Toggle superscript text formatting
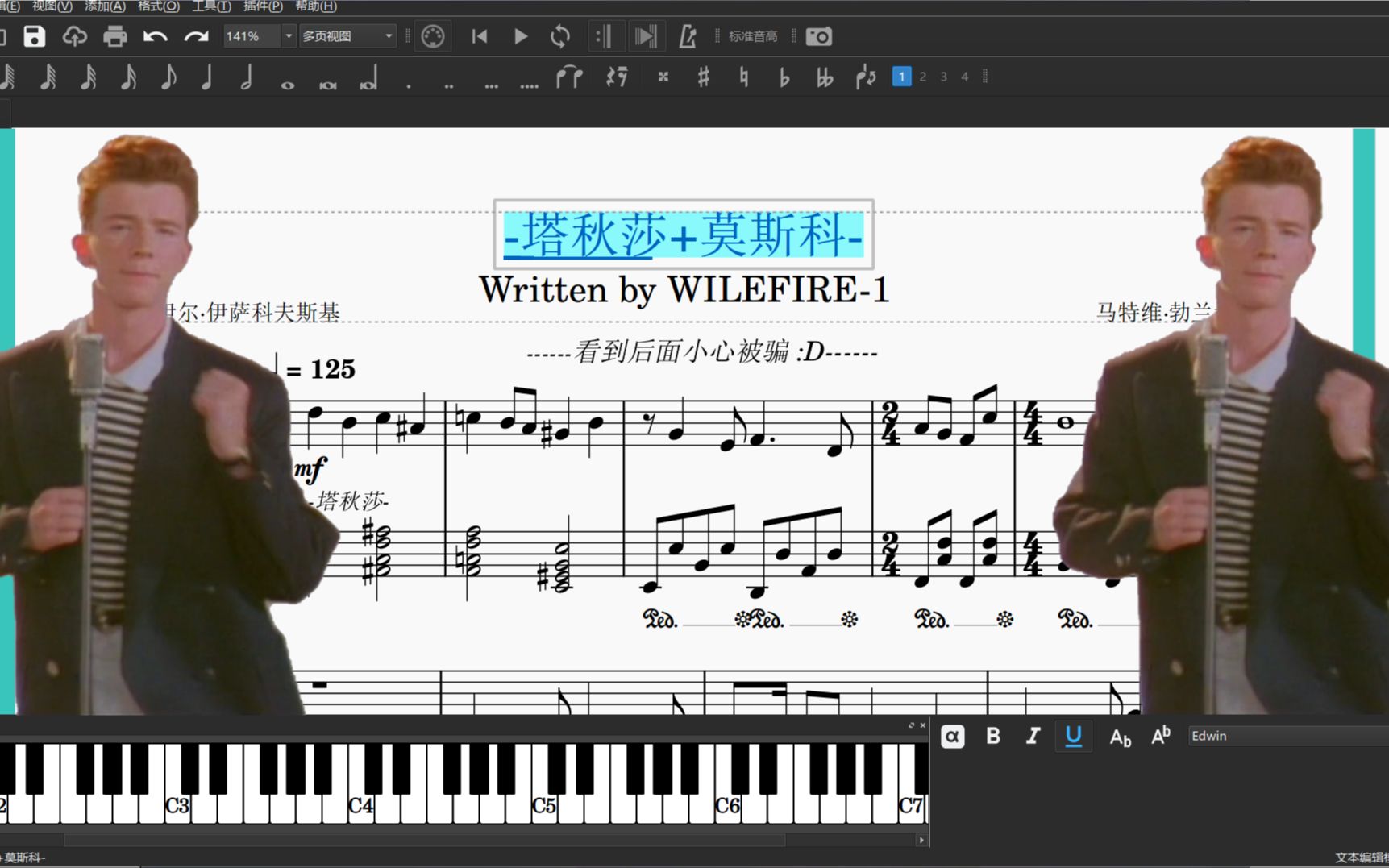The image size is (1389, 868). (1161, 736)
